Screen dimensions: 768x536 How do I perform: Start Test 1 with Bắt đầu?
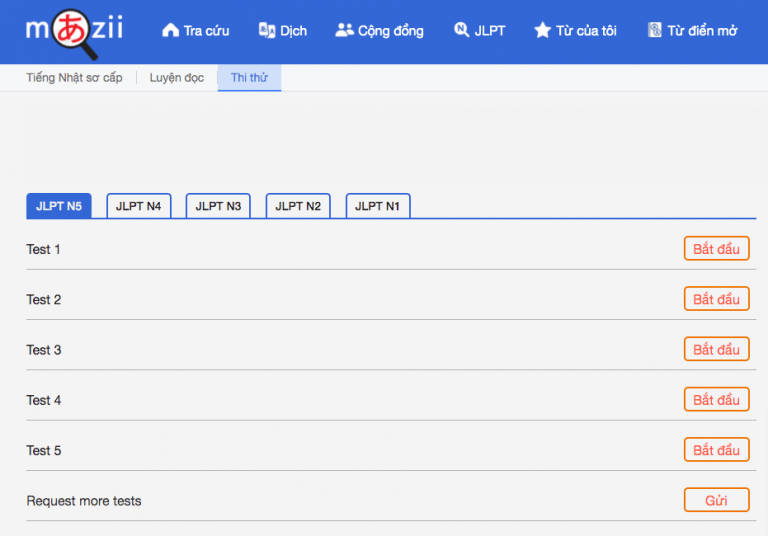pyautogui.click(x=716, y=249)
